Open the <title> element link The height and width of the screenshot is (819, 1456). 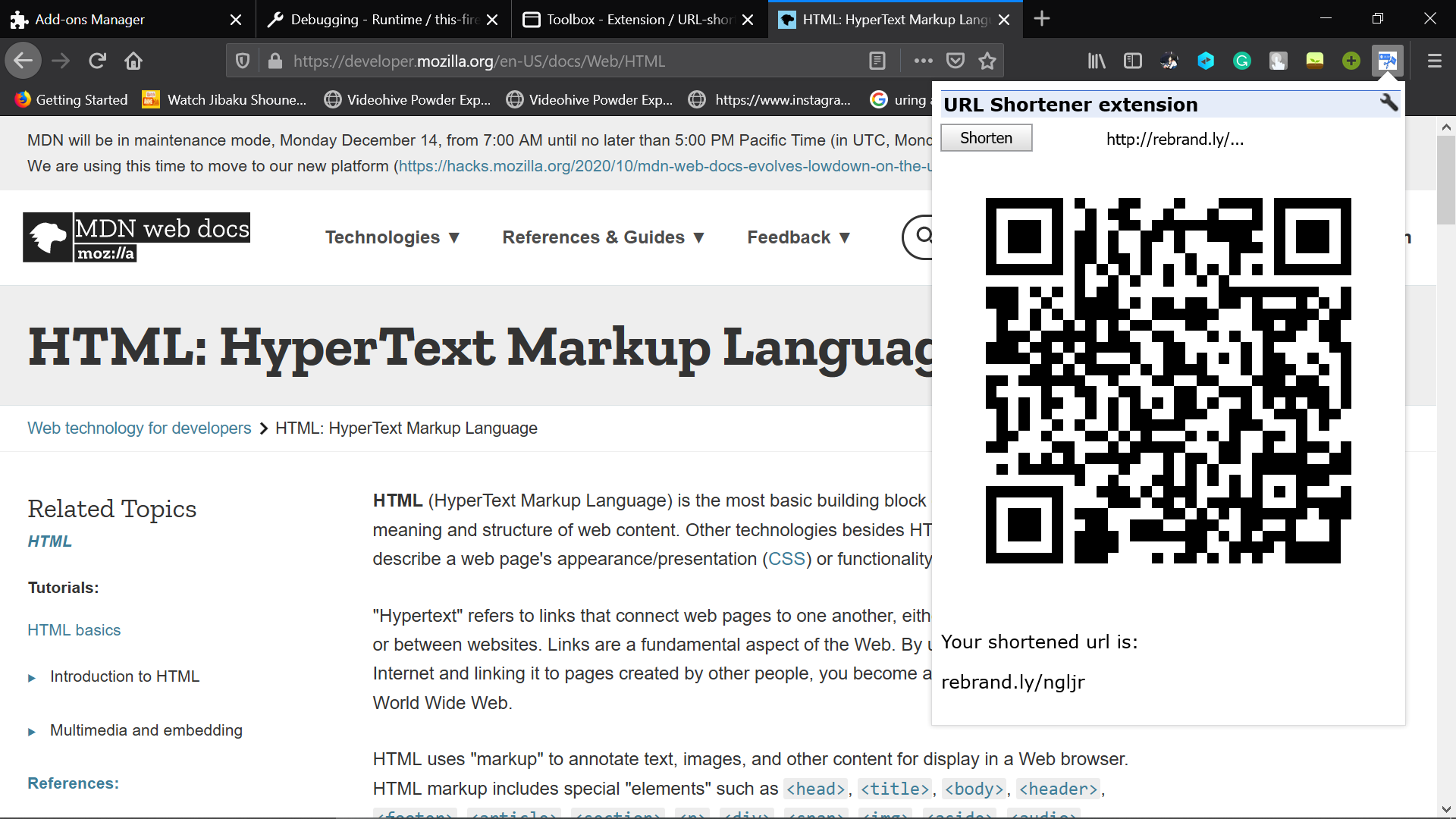point(895,789)
